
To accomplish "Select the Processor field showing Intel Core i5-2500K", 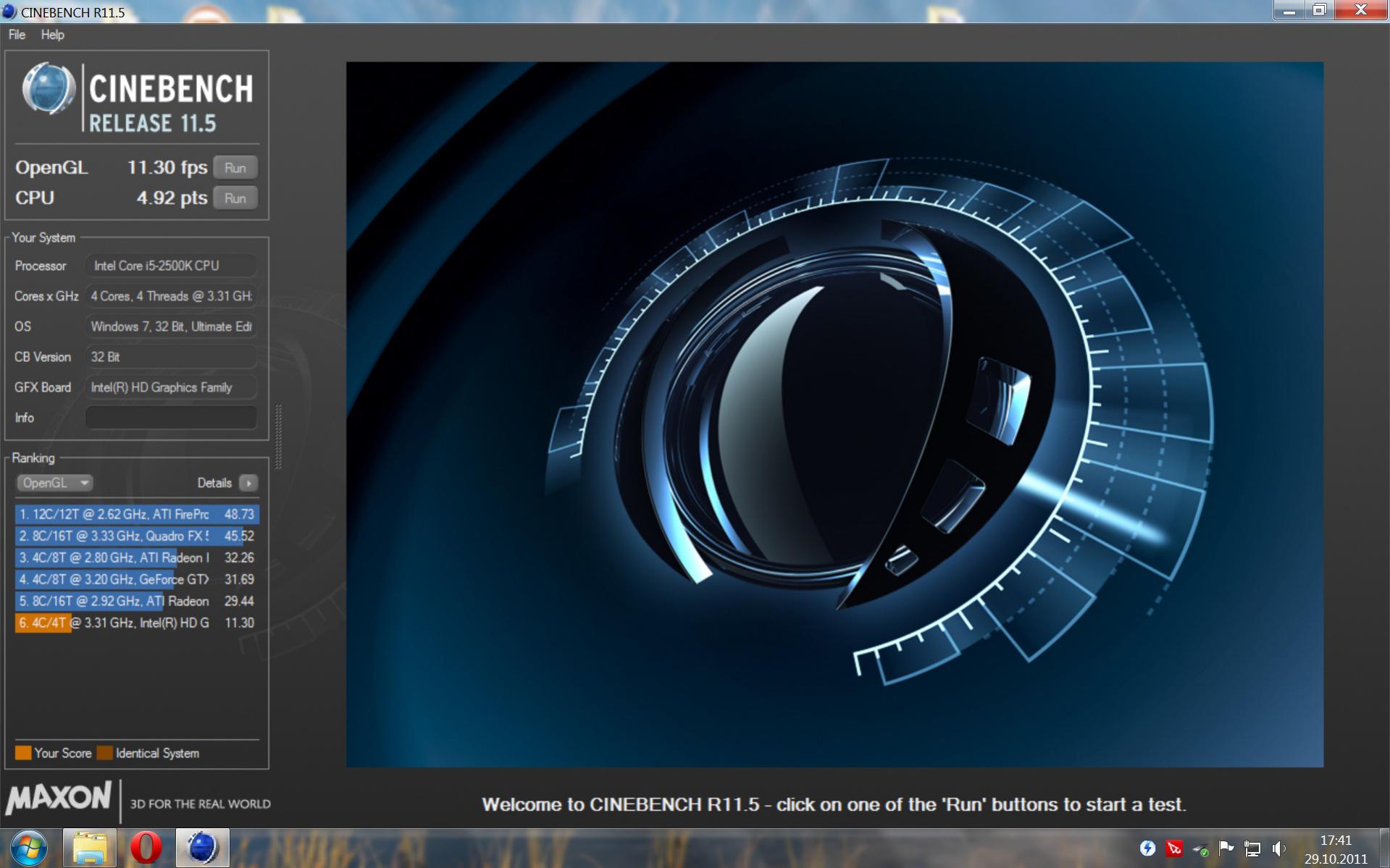I will click(x=171, y=266).
